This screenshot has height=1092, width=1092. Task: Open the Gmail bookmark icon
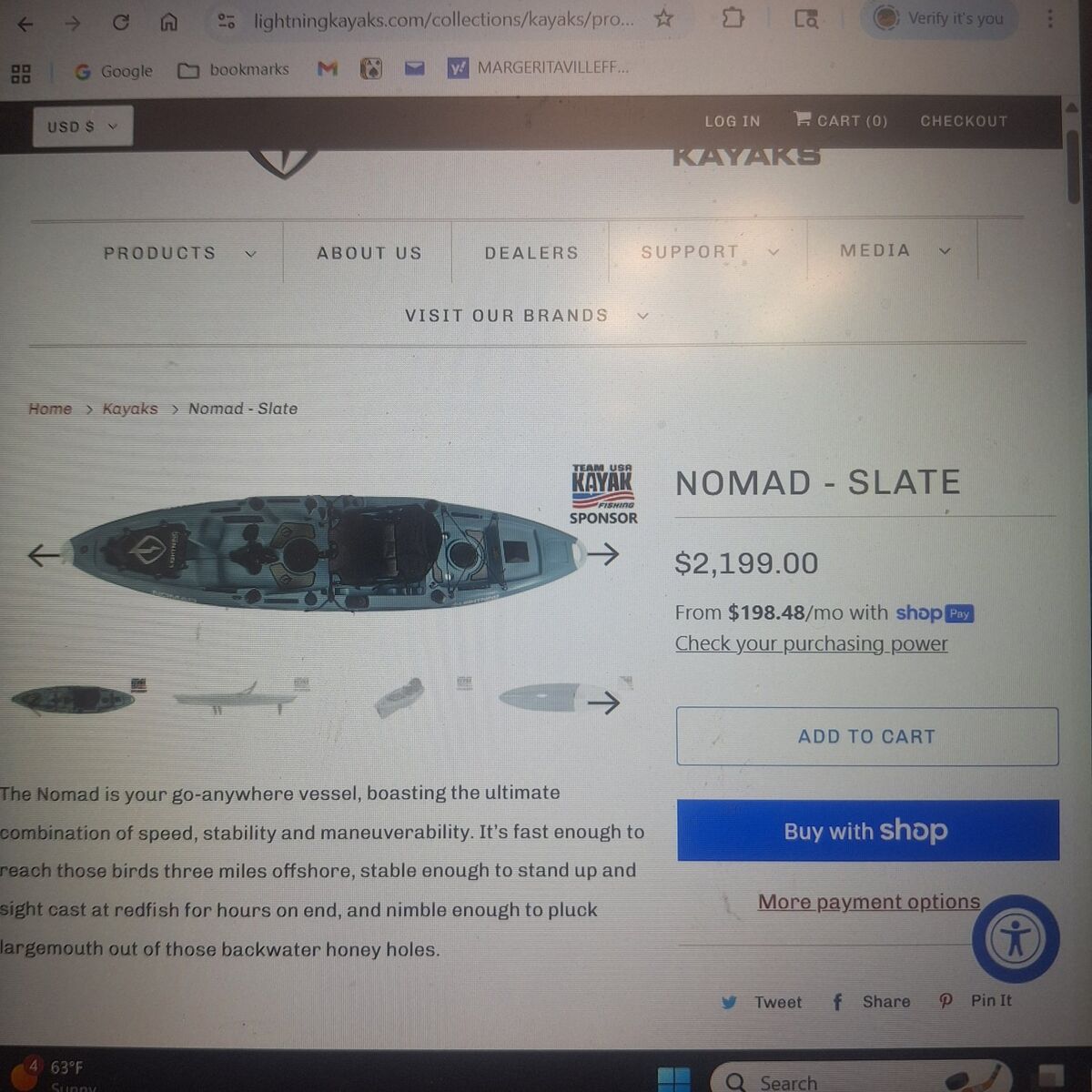pos(327,68)
